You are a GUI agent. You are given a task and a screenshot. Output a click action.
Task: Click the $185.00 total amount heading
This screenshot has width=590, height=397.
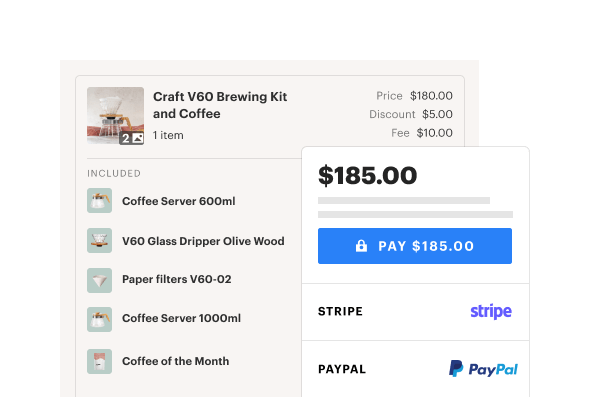(x=368, y=175)
